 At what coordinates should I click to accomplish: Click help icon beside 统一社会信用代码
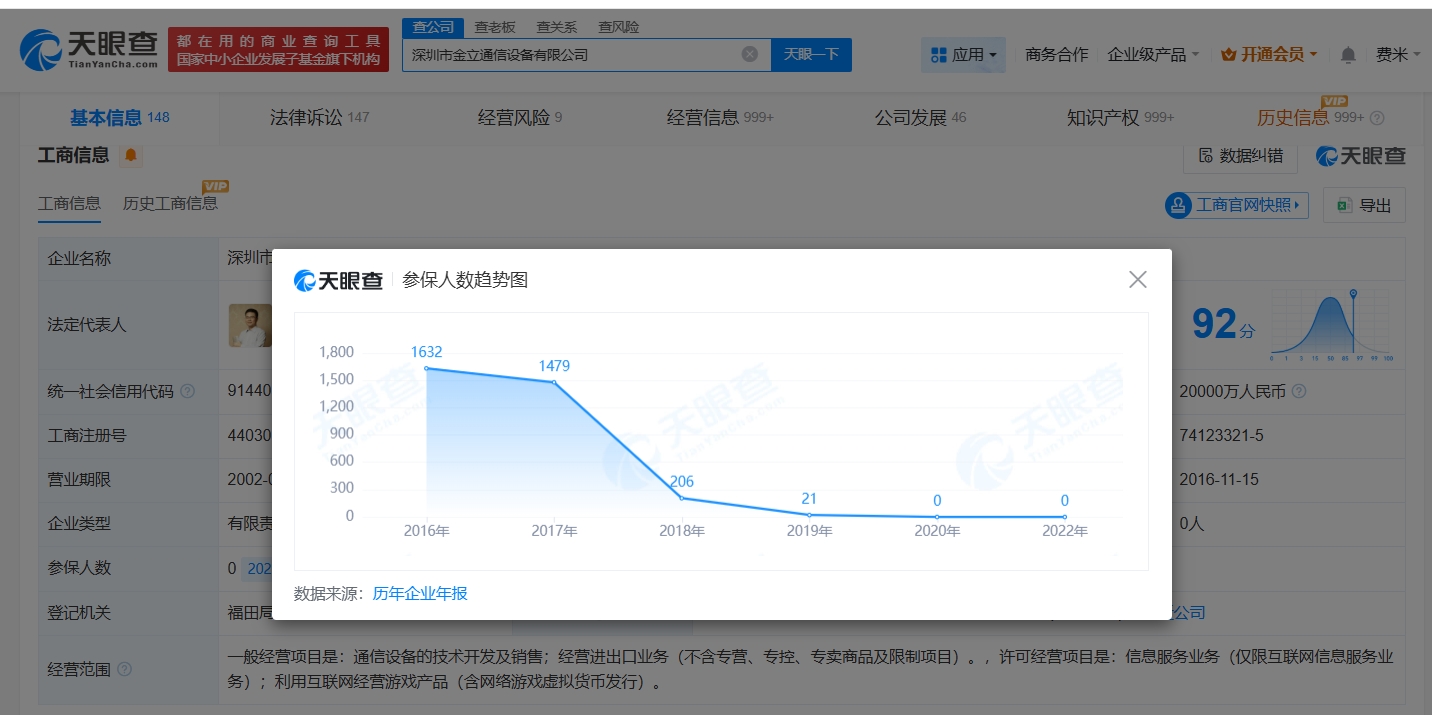(x=188, y=392)
